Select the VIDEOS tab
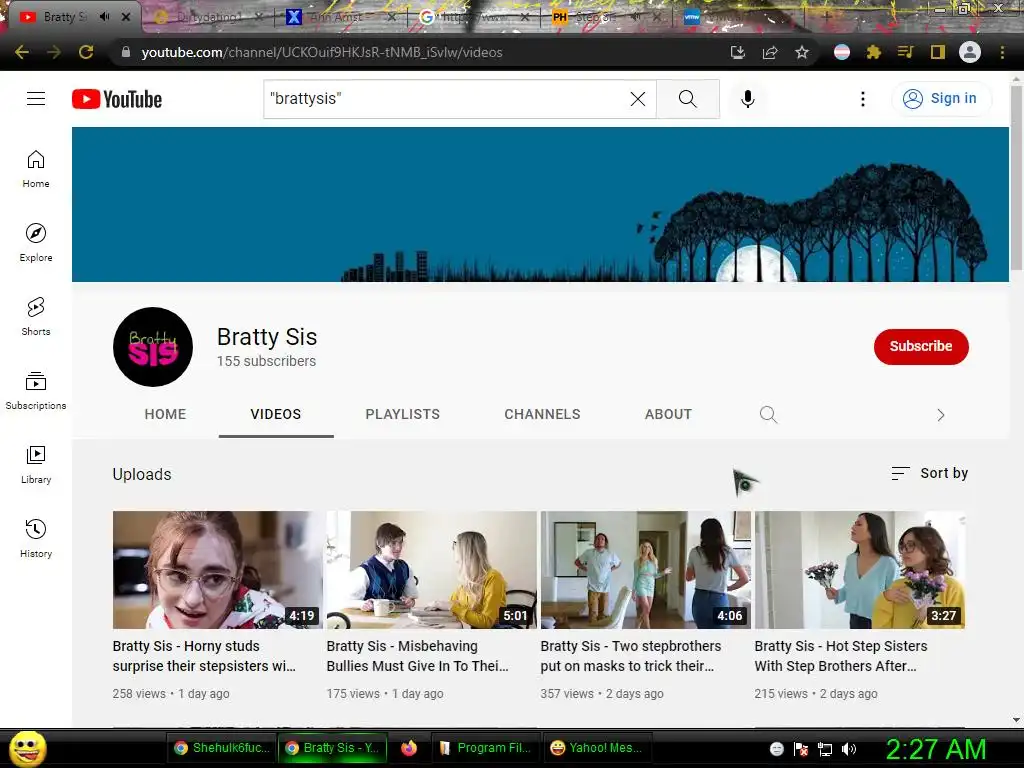The height and width of the screenshot is (768, 1024). (x=276, y=414)
